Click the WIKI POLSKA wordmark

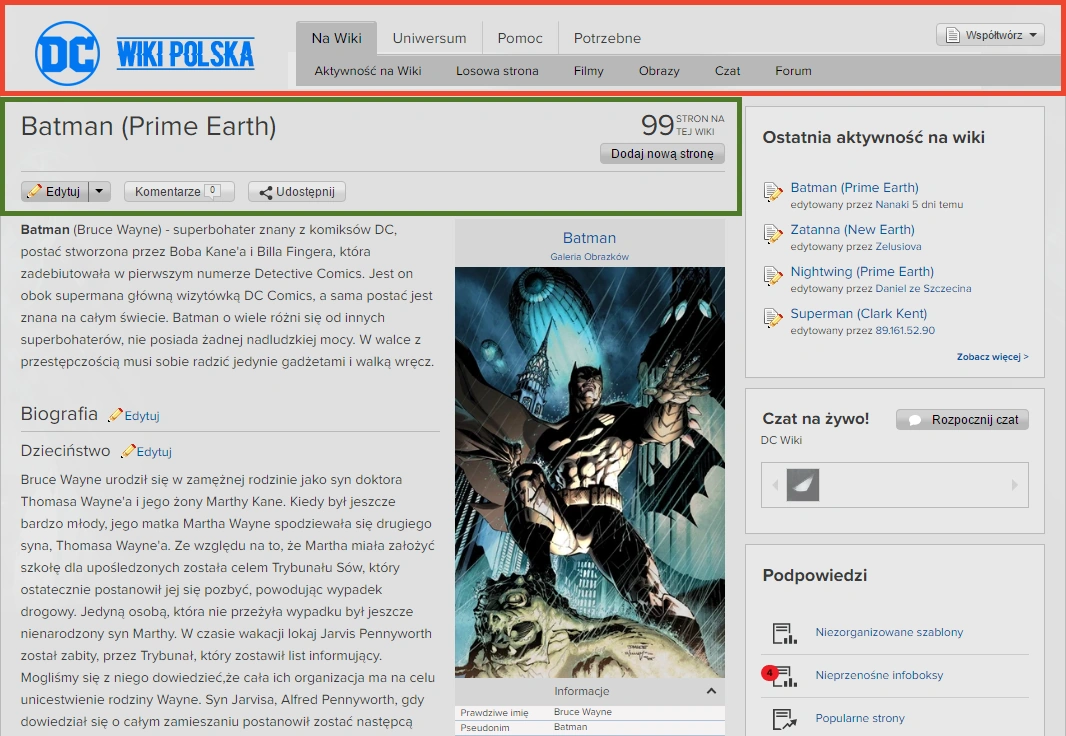185,54
